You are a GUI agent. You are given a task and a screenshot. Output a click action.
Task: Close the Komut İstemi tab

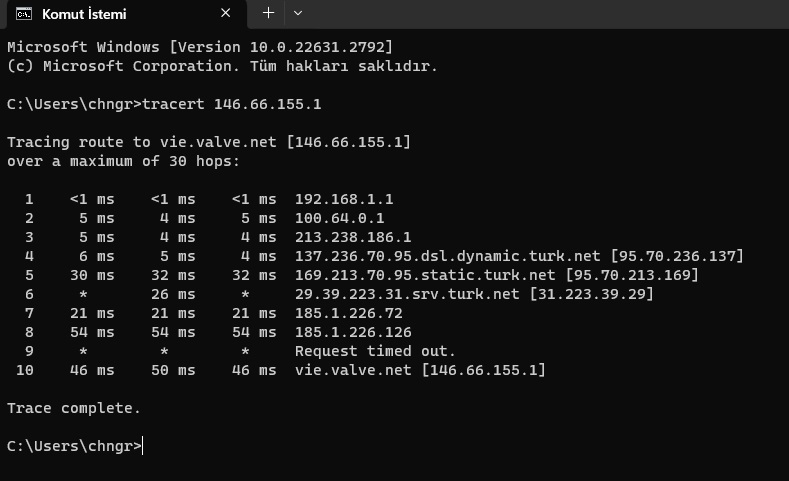tap(225, 13)
